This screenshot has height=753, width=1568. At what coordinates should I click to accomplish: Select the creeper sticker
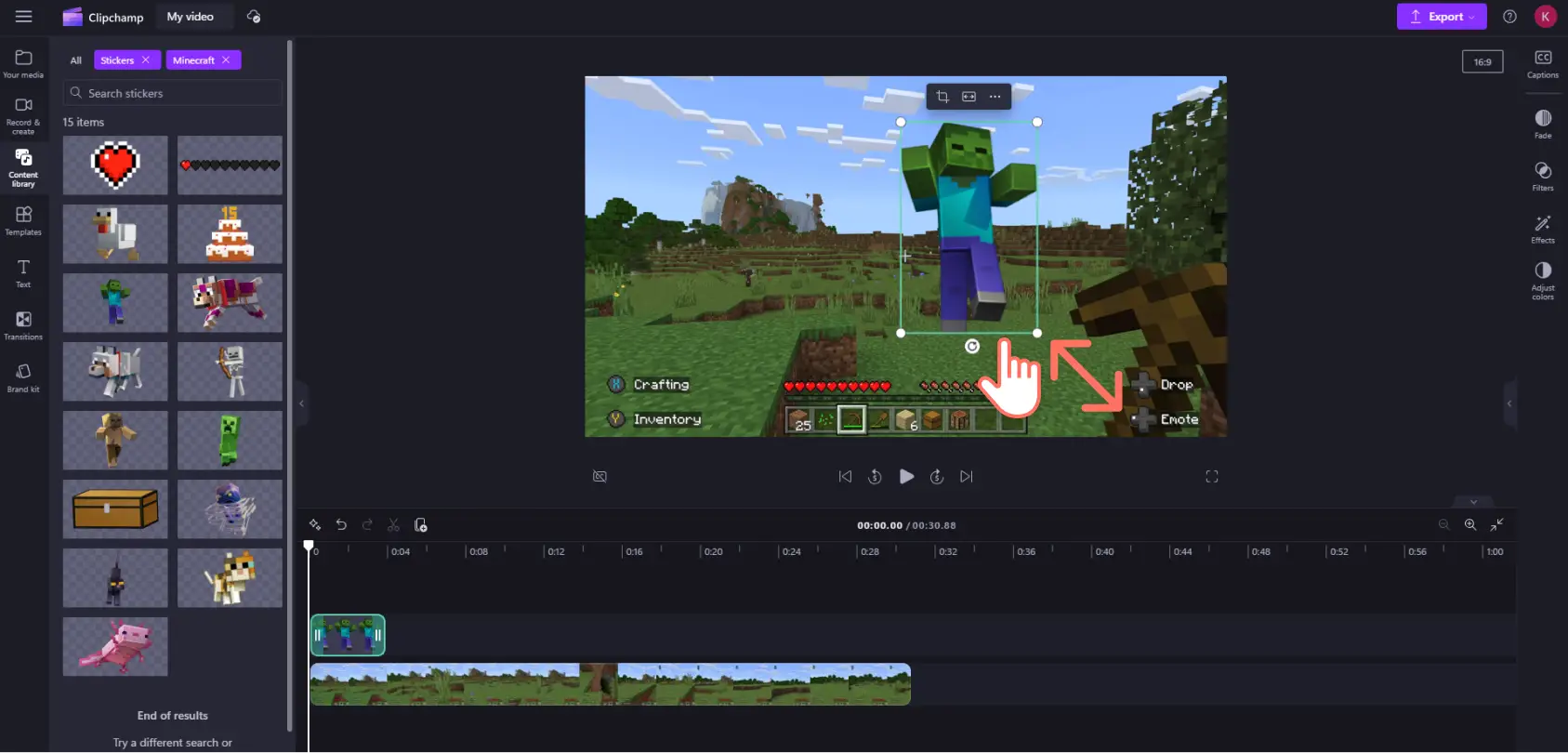point(230,441)
